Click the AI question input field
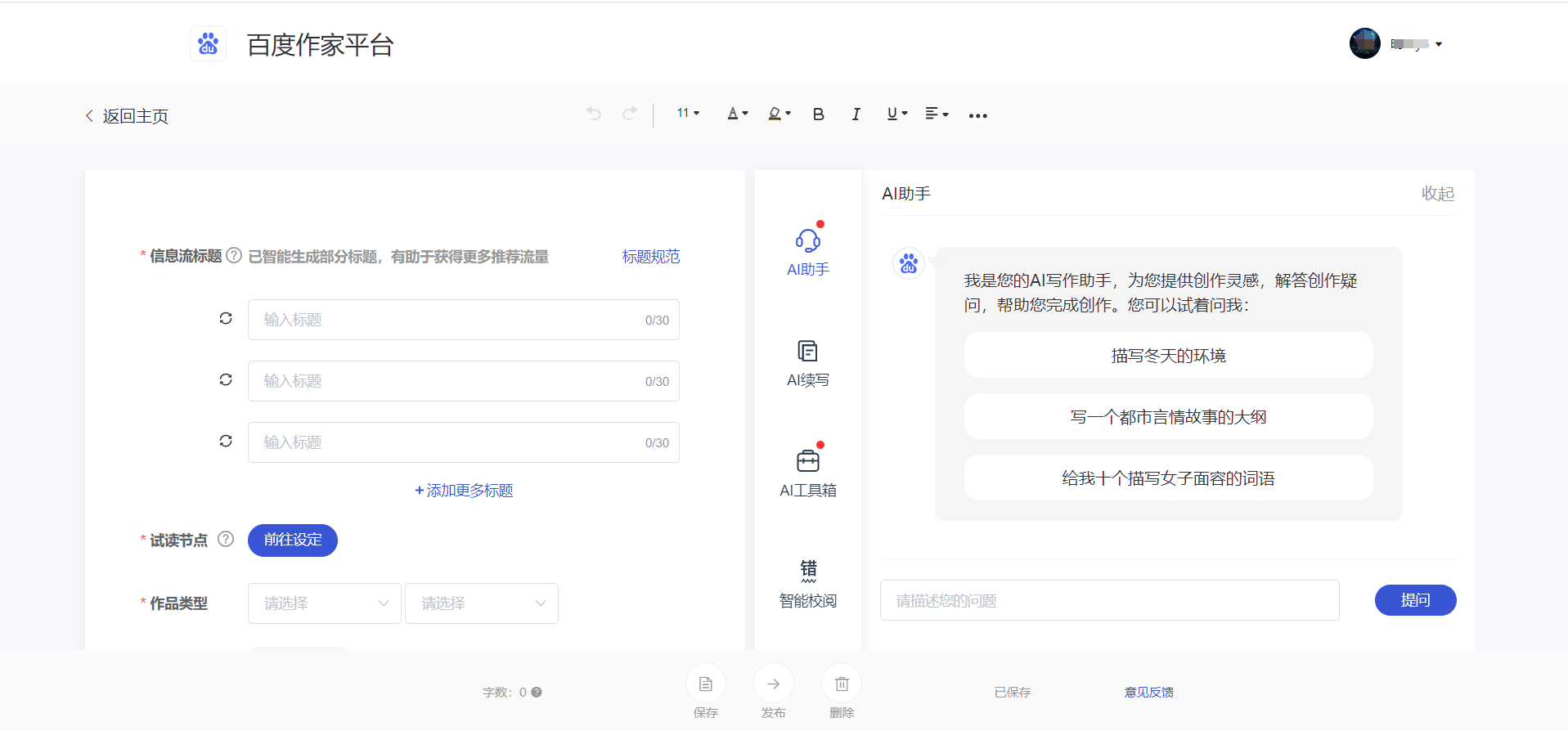Image resolution: width=1568 pixels, height=731 pixels. (x=1109, y=601)
